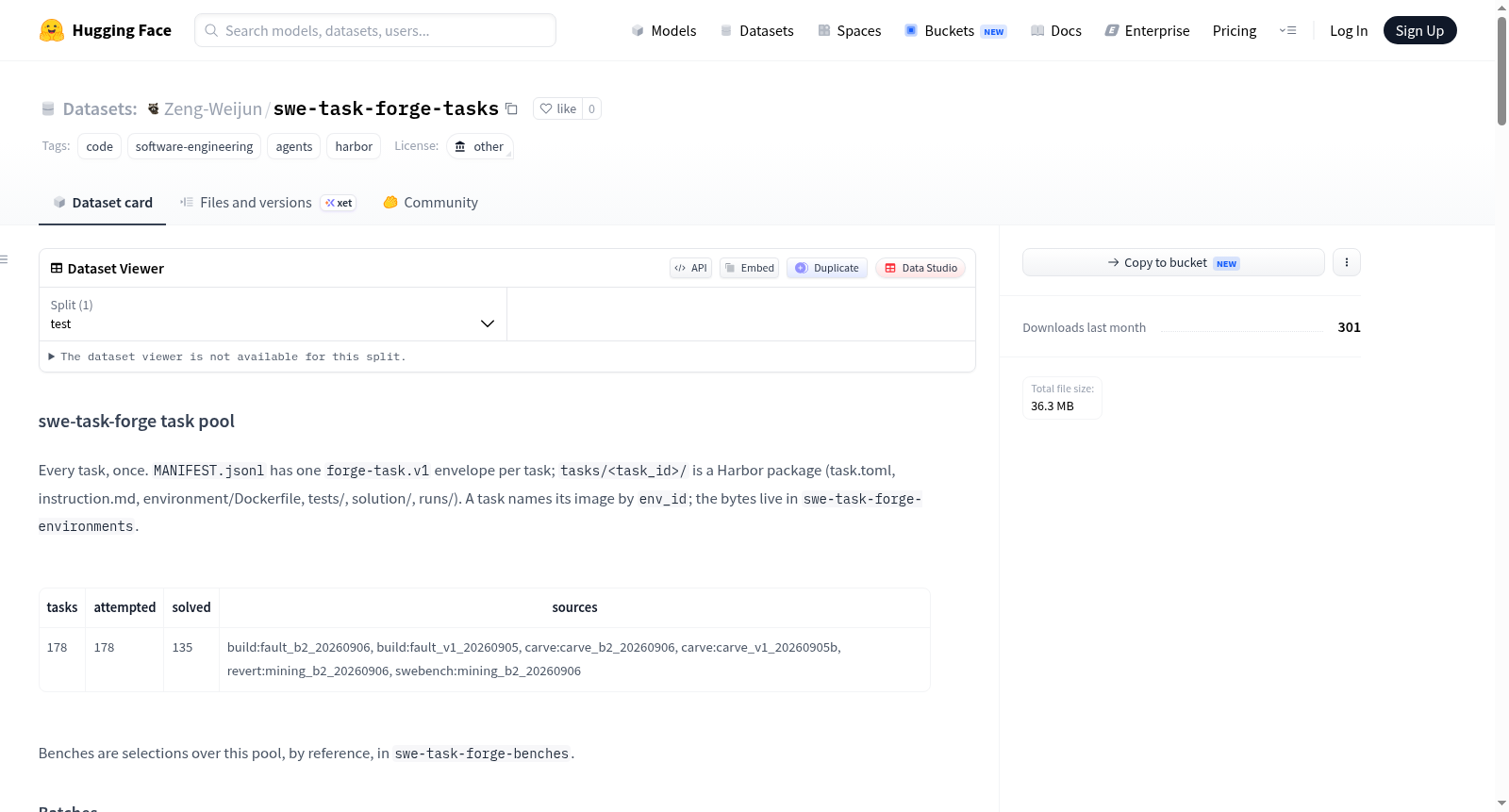Expand the more-navigation menu icon
The width and height of the screenshot is (1509, 812).
[1287, 30]
